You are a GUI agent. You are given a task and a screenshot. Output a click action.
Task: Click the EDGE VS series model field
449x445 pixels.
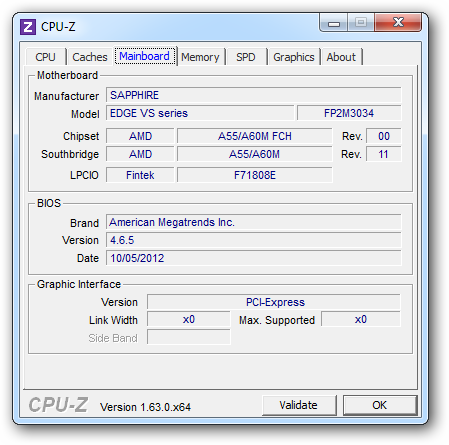click(x=200, y=113)
